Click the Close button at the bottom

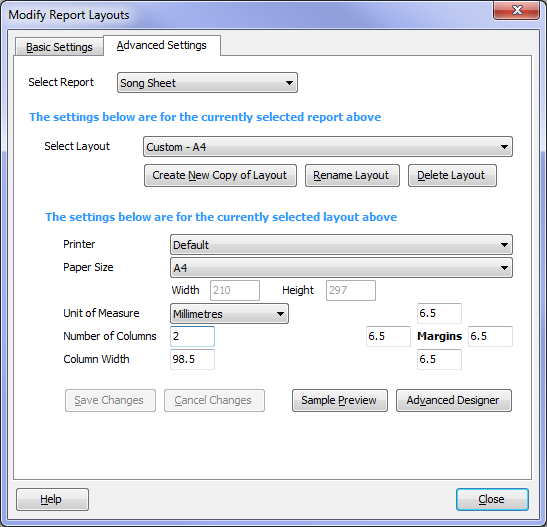coord(492,499)
